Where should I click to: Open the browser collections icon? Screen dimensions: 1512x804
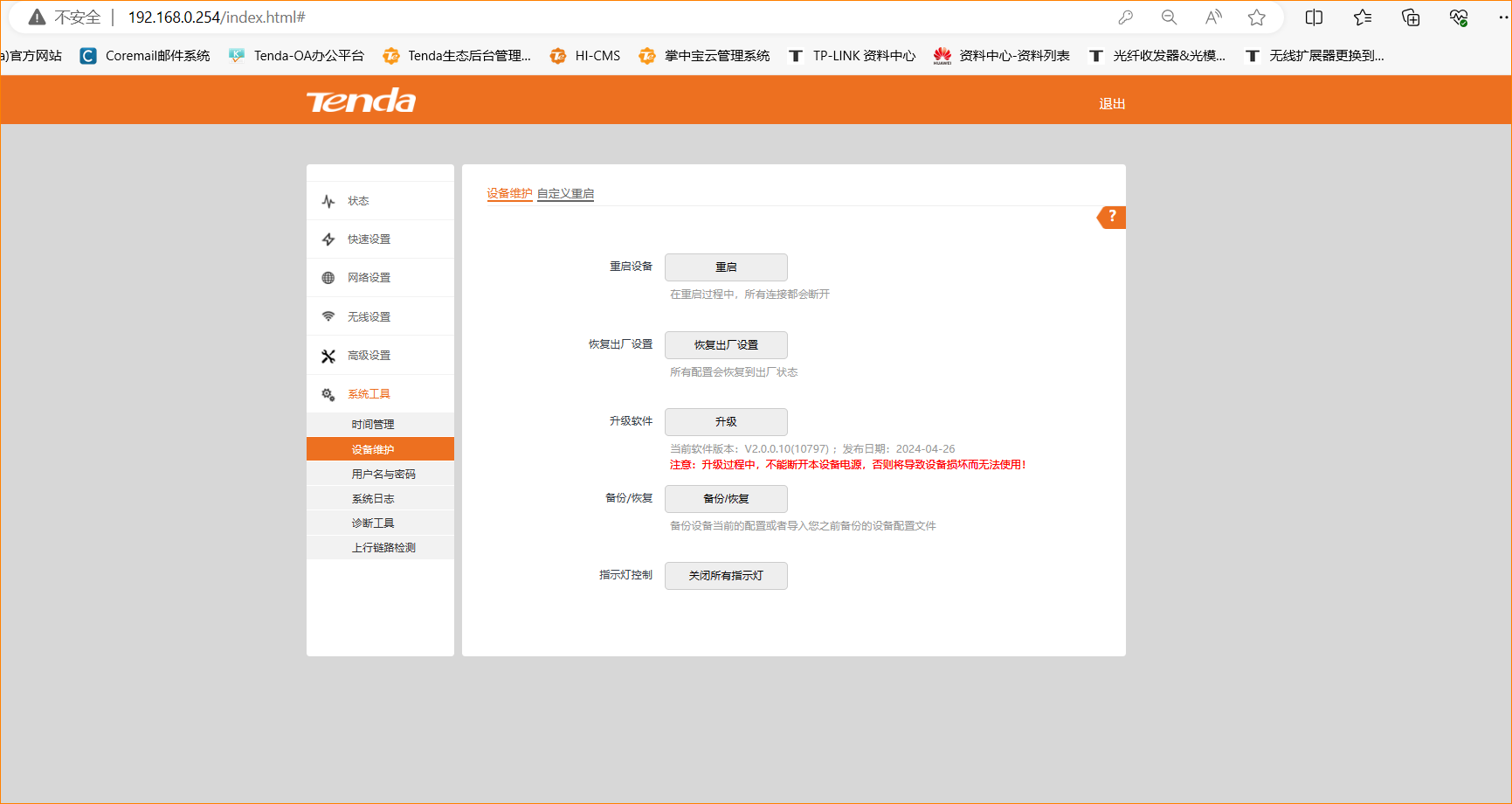(1411, 17)
